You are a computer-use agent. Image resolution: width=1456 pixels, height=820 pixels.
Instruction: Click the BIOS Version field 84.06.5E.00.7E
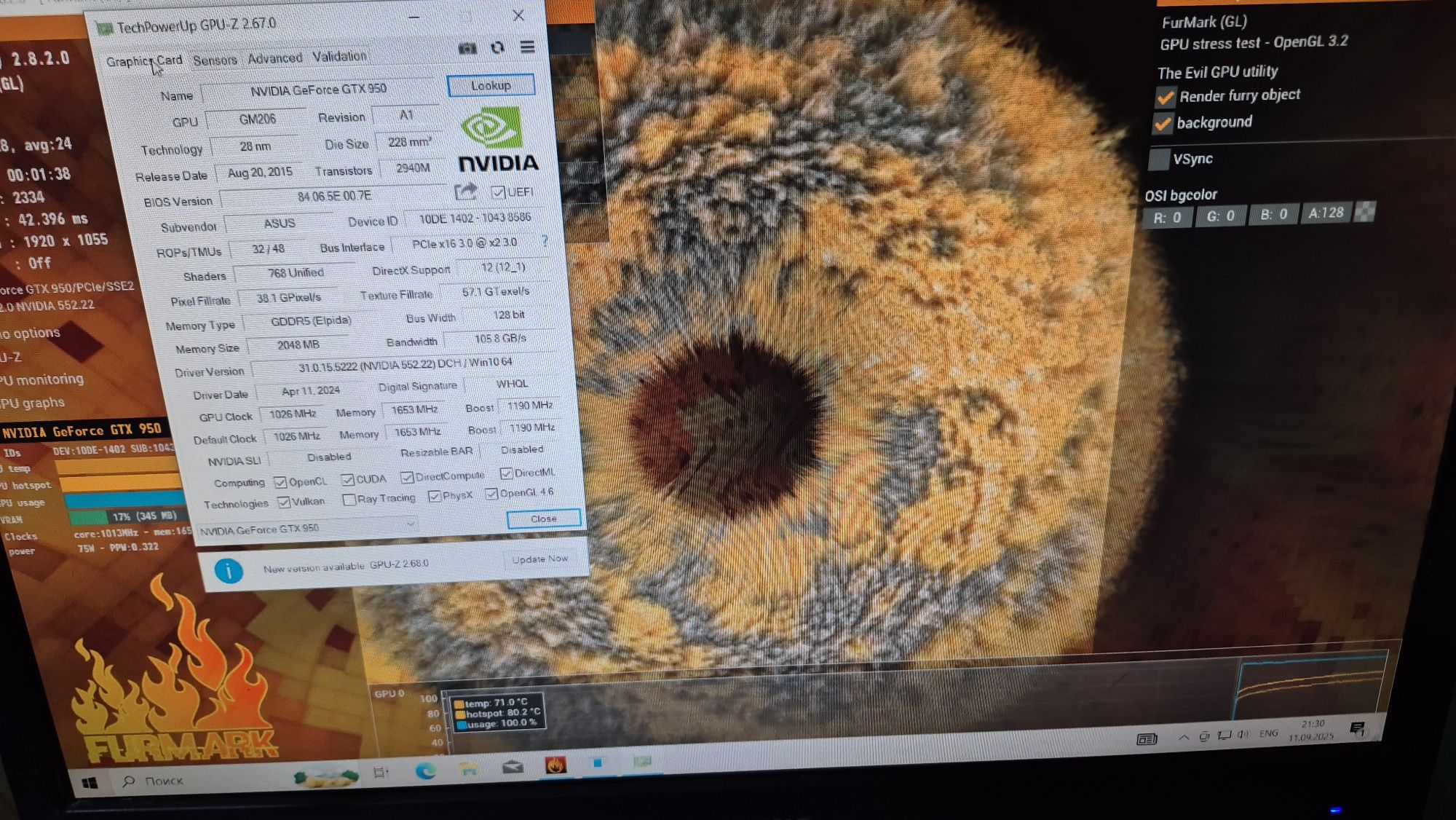(334, 196)
